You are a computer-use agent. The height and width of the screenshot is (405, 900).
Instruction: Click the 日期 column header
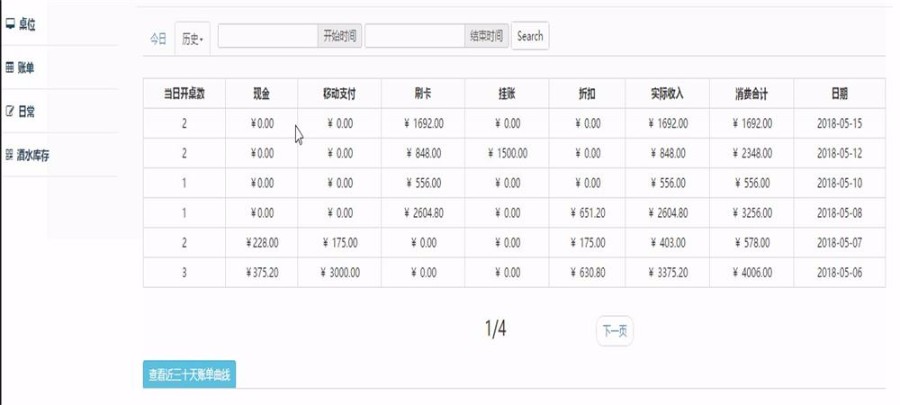tap(839, 94)
